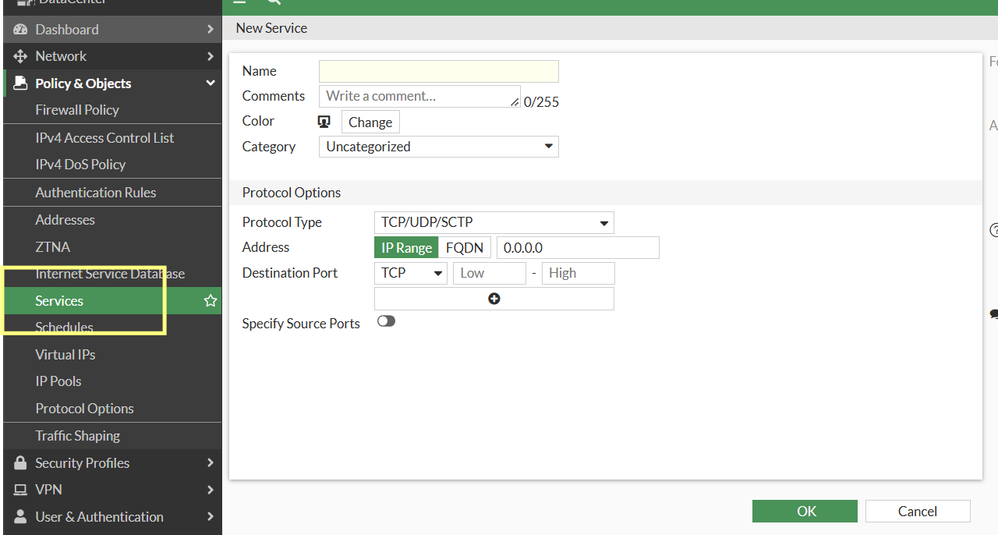
Task: Click Change to pick a color
Action: click(x=370, y=122)
